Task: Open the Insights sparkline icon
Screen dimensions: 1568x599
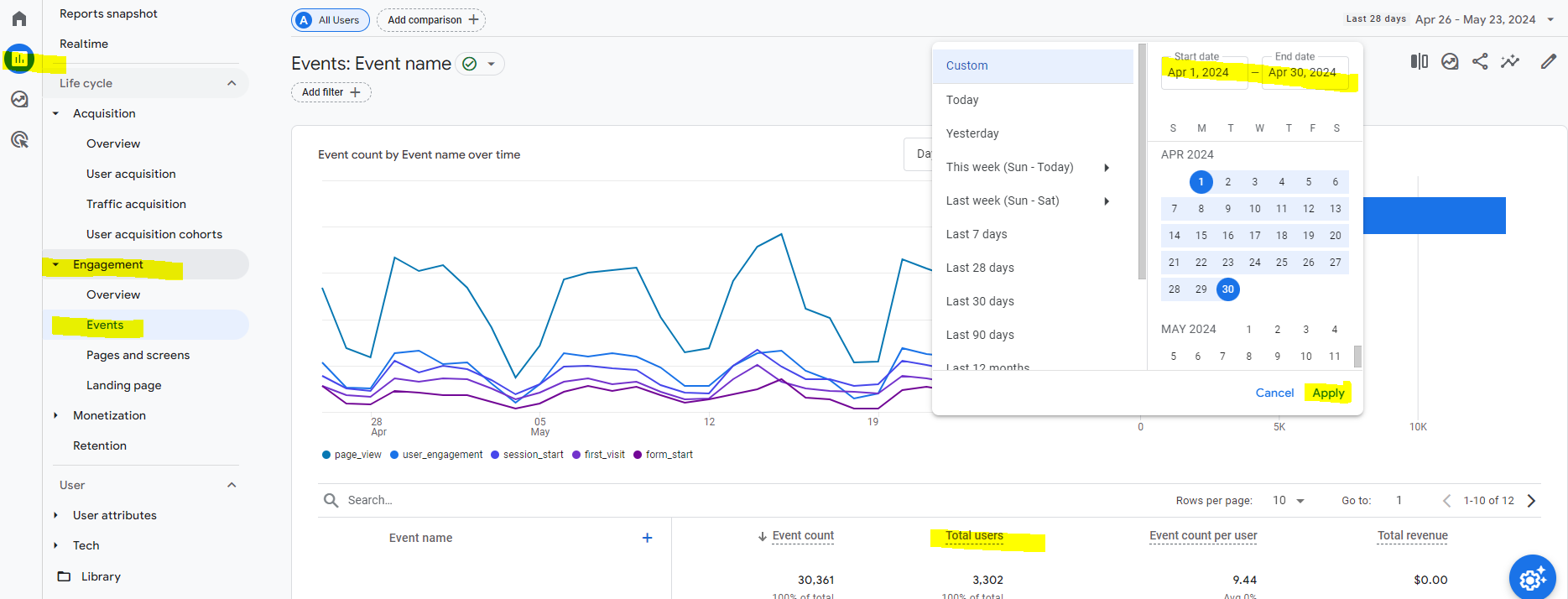Action: (1510, 61)
